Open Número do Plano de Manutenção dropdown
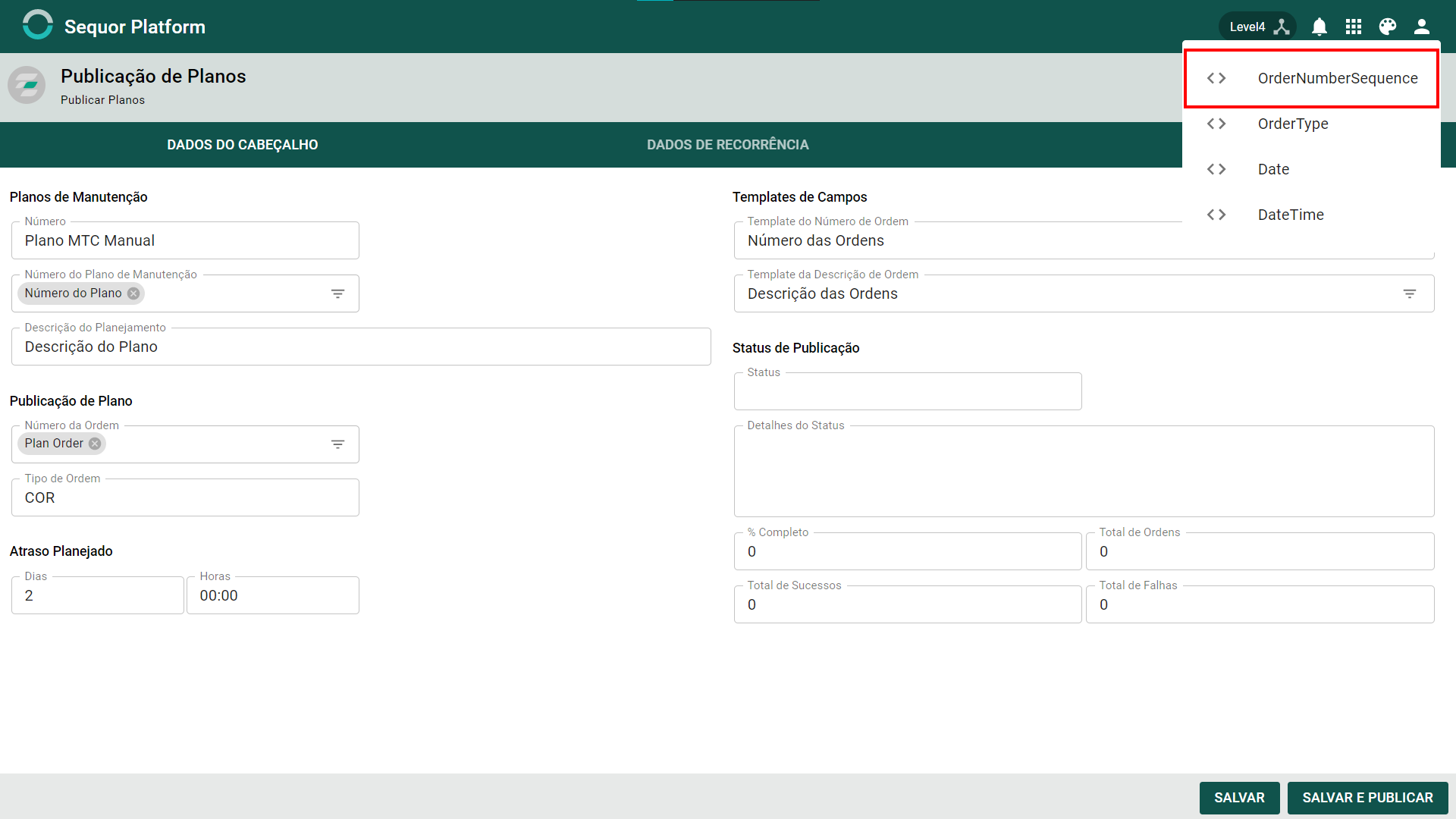 [338, 293]
